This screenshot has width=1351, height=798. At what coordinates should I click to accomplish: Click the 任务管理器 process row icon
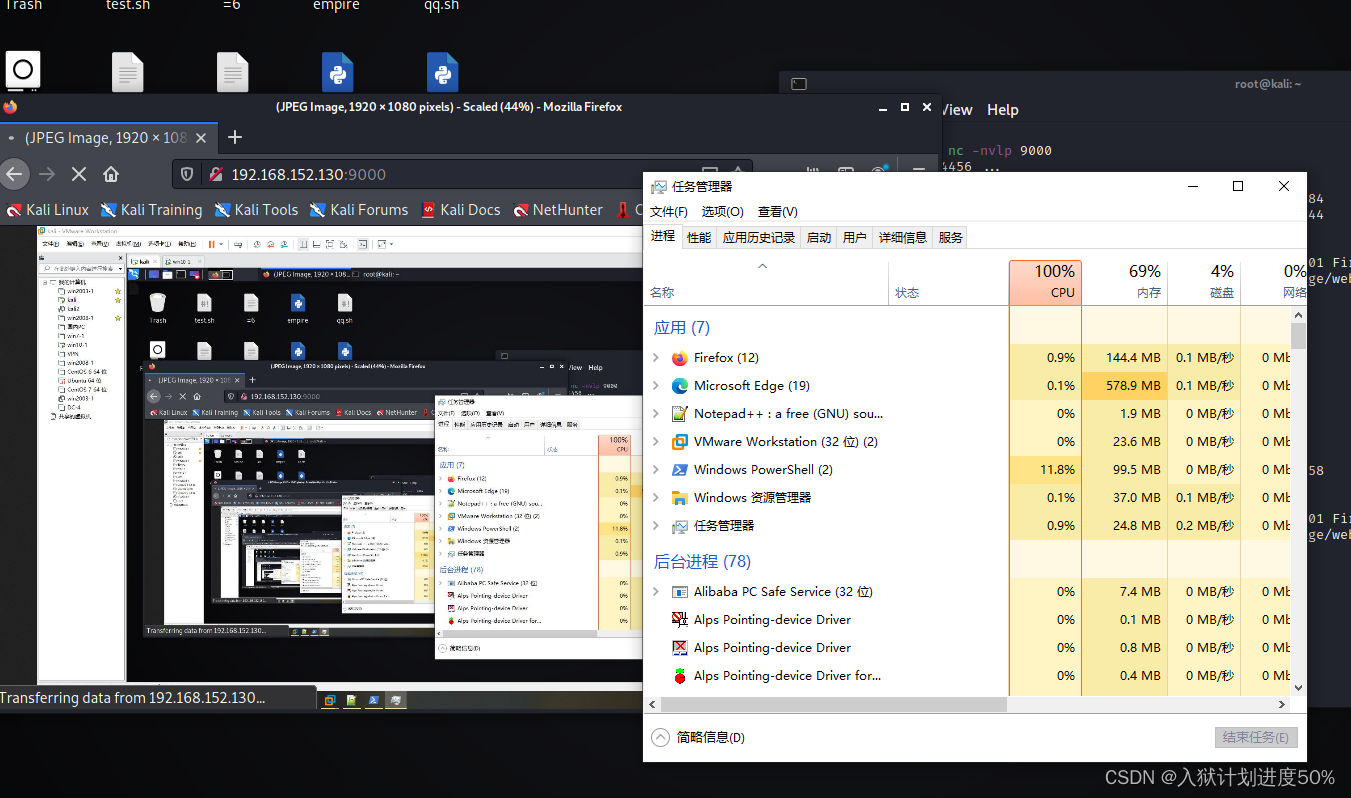[680, 526]
